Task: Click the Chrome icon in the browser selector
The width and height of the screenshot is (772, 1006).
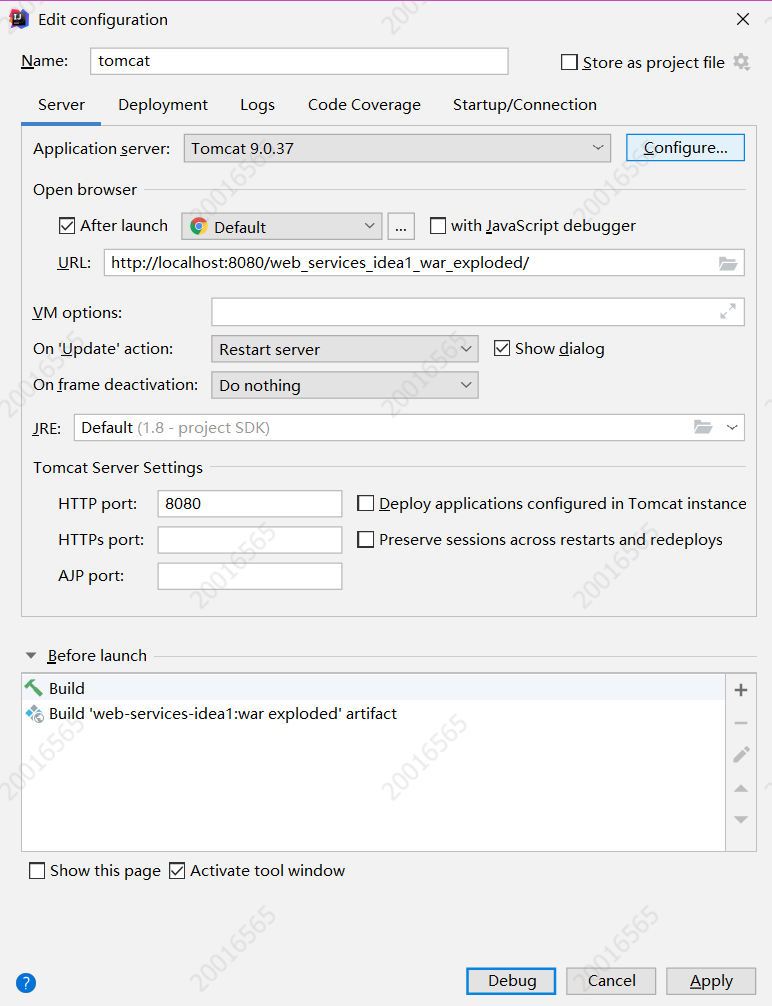Action: (199, 226)
